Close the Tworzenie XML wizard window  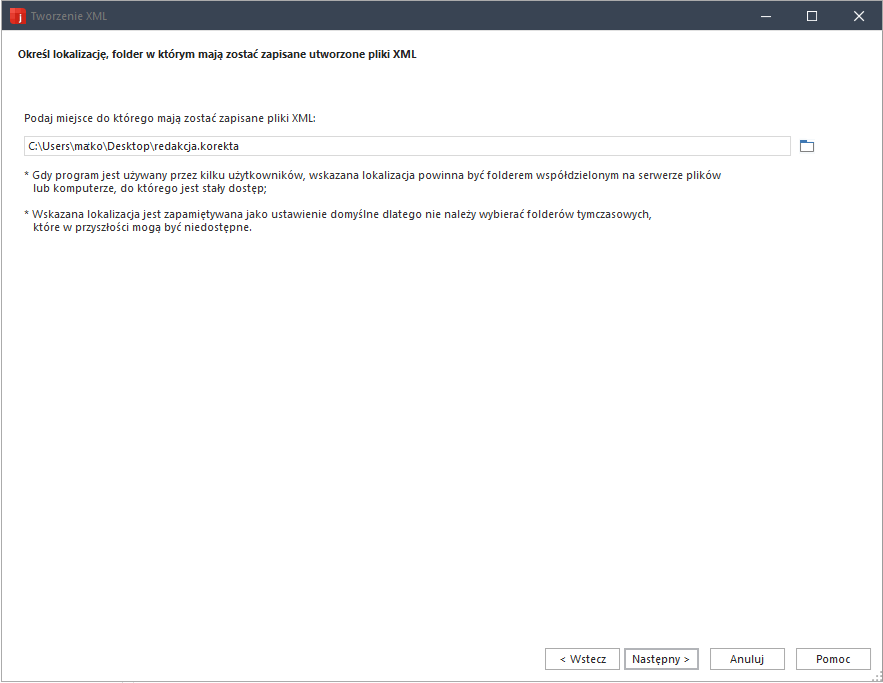859,16
